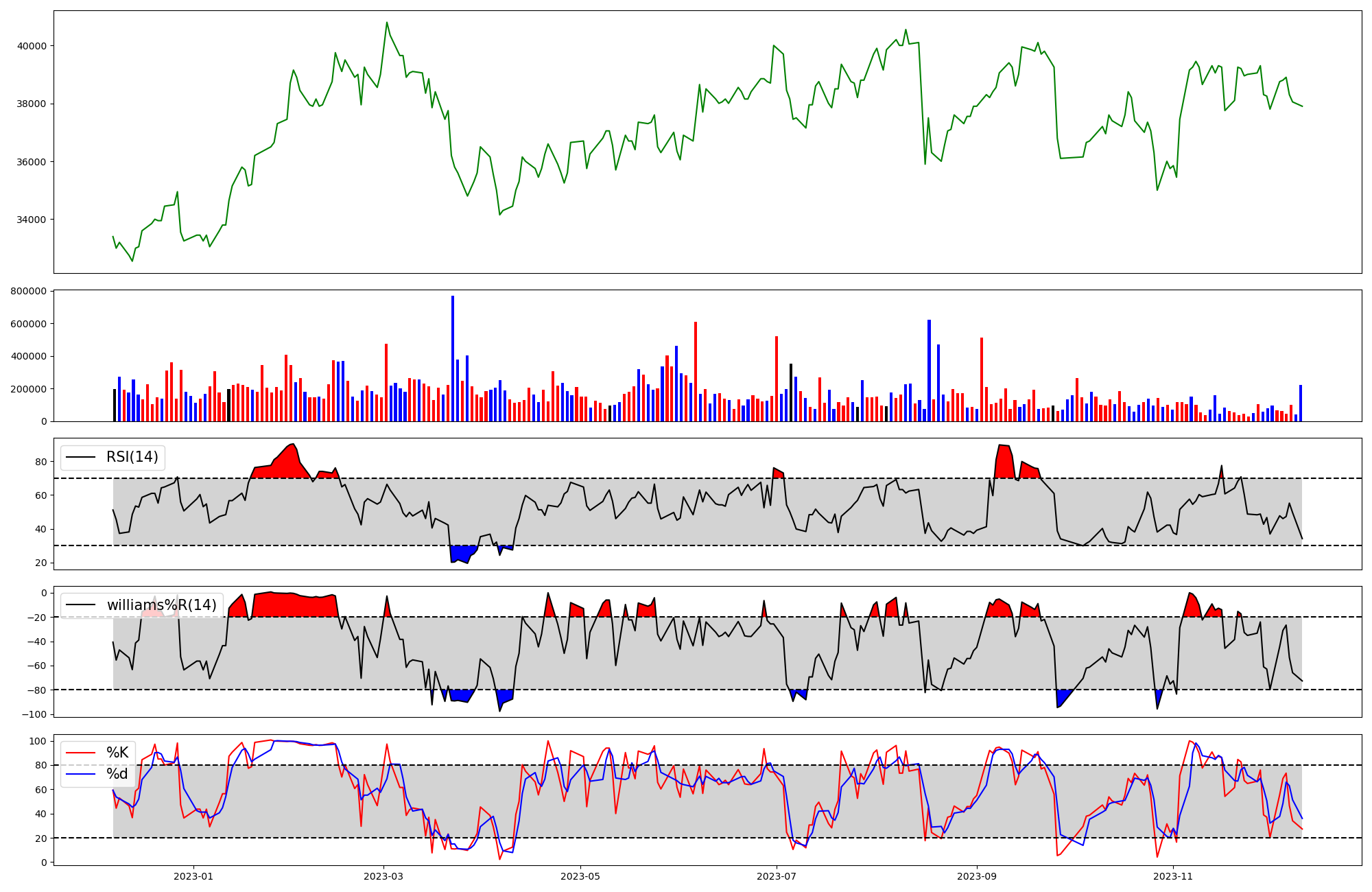Click the 2023-09 date tick label
This screenshot has width=1372, height=892.
pyautogui.click(x=976, y=876)
